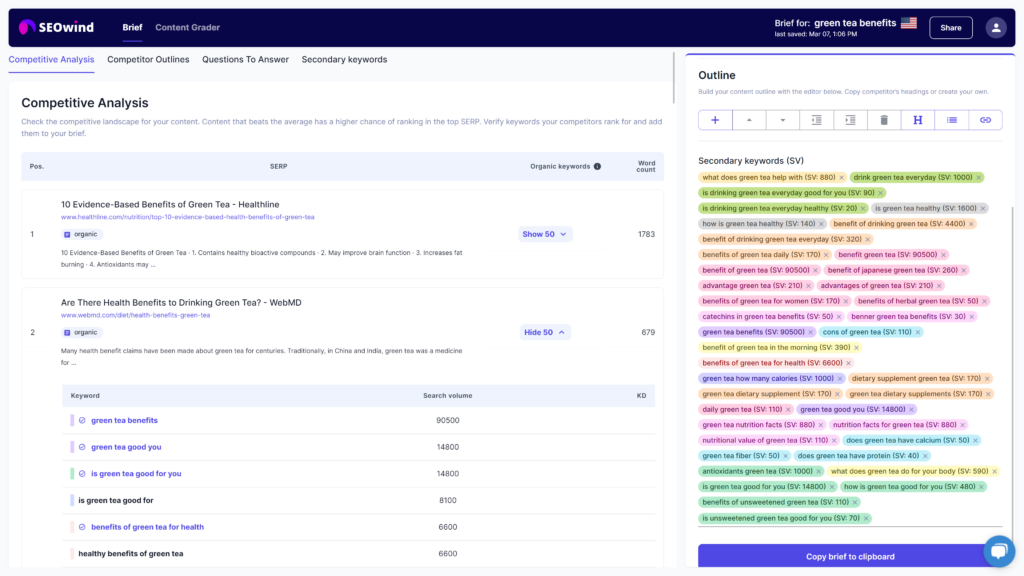Remove the 'benefits of unsweetened green tea' tag

(x=855, y=502)
